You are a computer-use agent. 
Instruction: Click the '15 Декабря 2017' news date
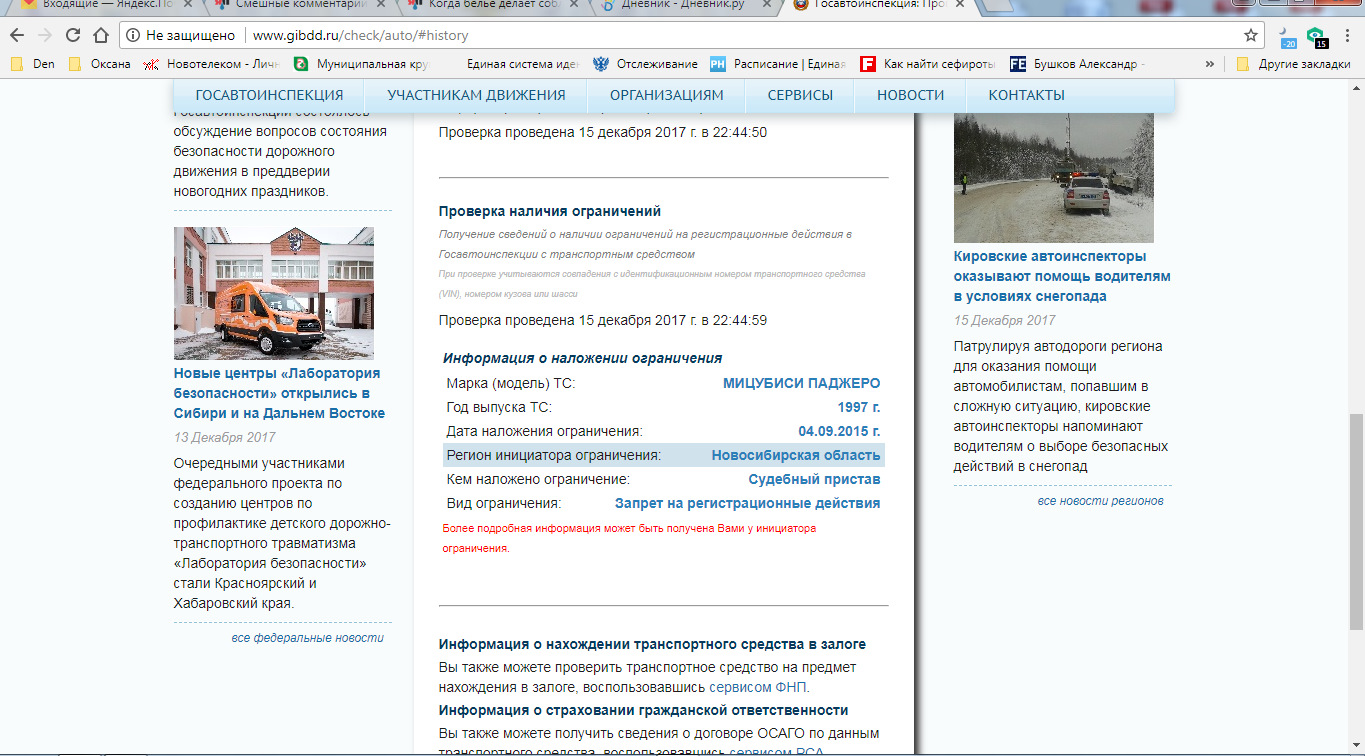tap(1004, 320)
